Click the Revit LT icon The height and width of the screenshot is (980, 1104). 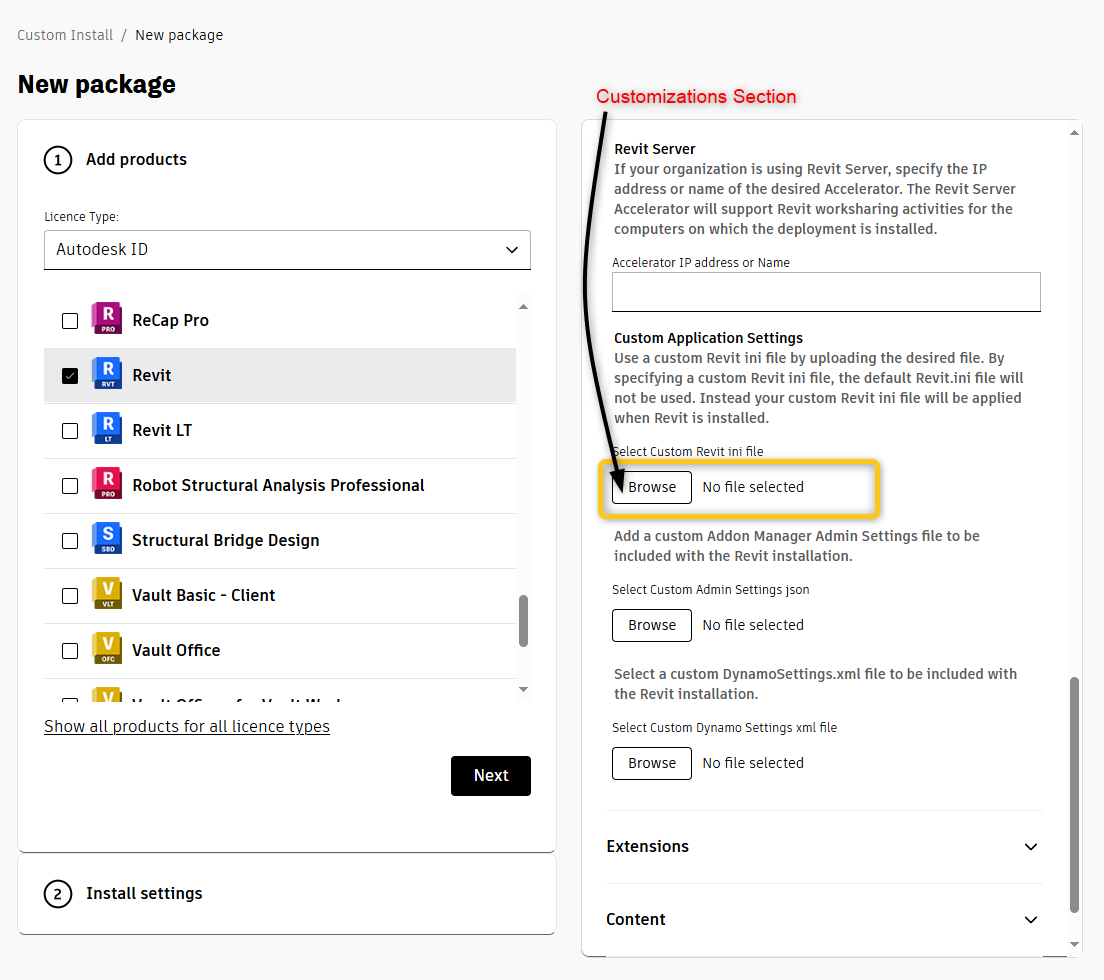pos(107,430)
